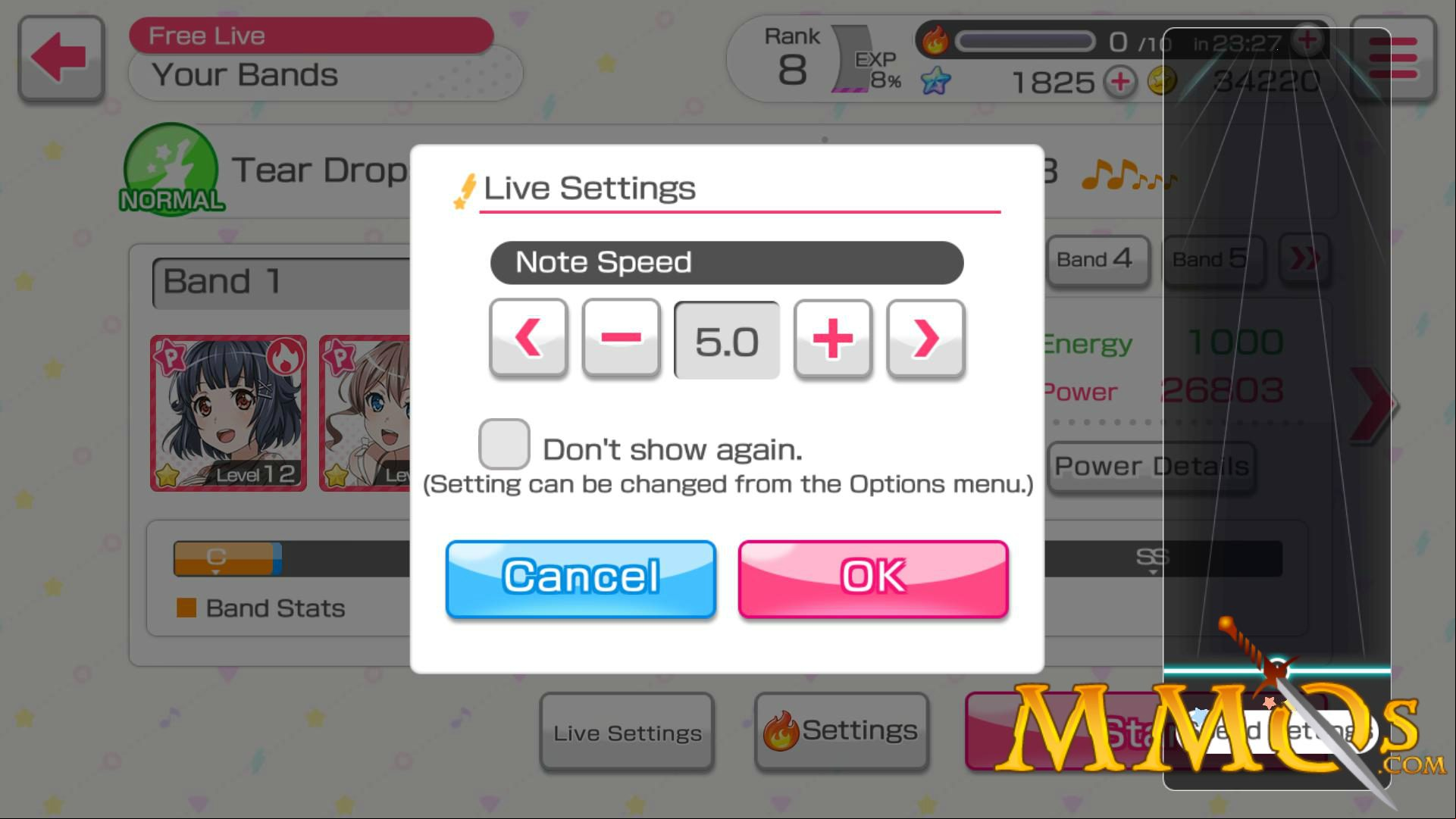Click the gold coin icon
The width and height of the screenshot is (1456, 819).
pos(1161,80)
